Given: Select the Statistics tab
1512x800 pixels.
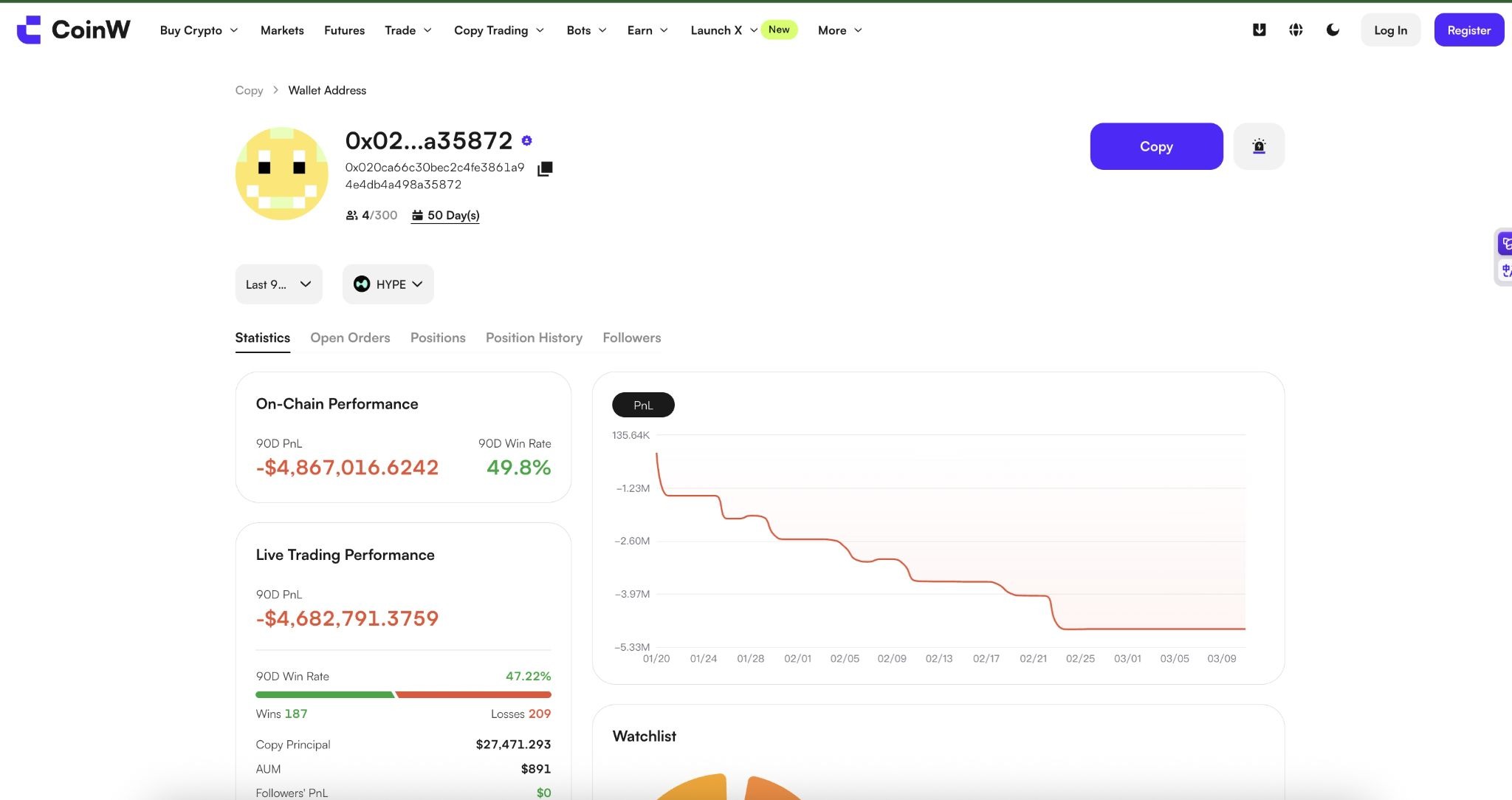Looking at the screenshot, I should click(x=262, y=338).
